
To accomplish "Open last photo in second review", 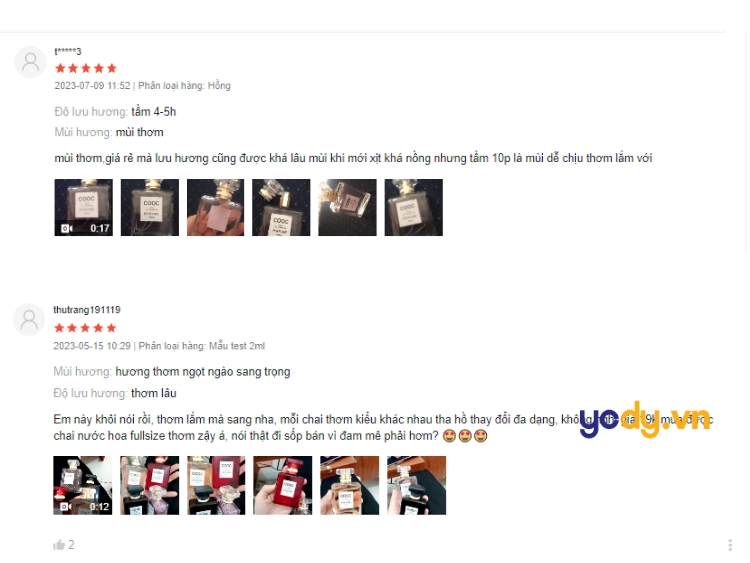I will coord(416,486).
